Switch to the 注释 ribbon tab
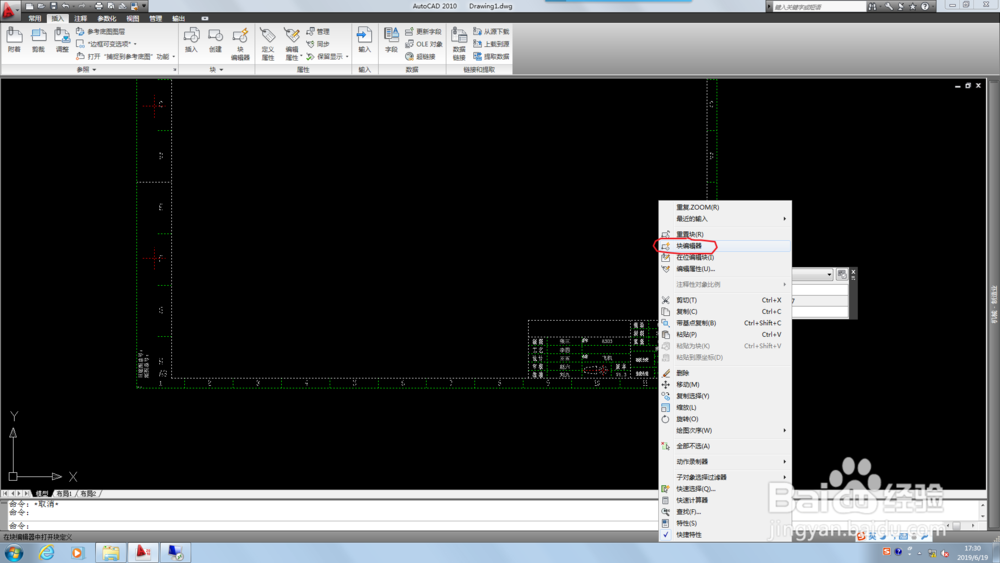The width and height of the screenshot is (1000, 563). click(x=81, y=18)
